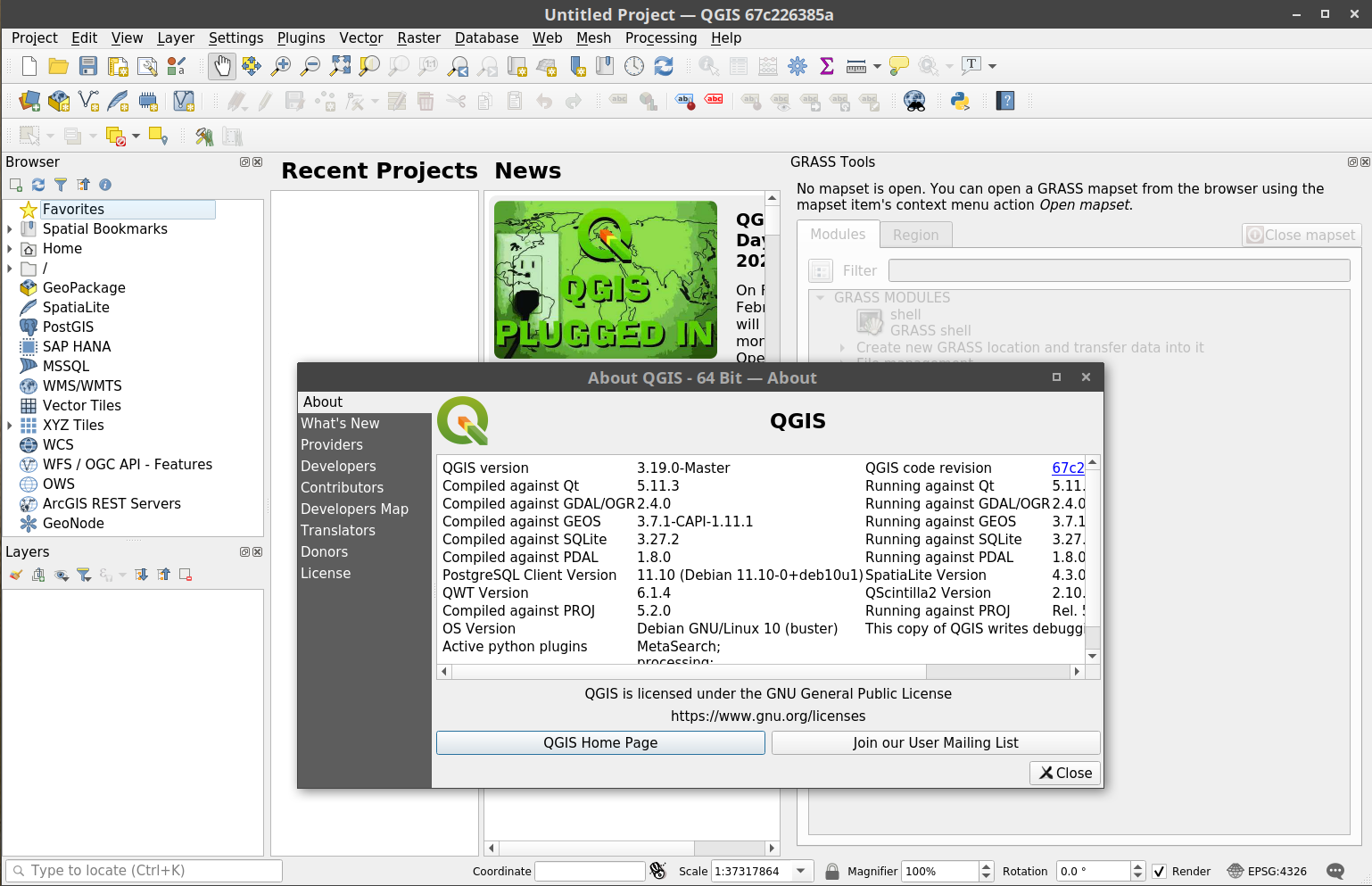The height and width of the screenshot is (886, 1372).
Task: Toggle mouse extents display icon
Action: tap(658, 871)
